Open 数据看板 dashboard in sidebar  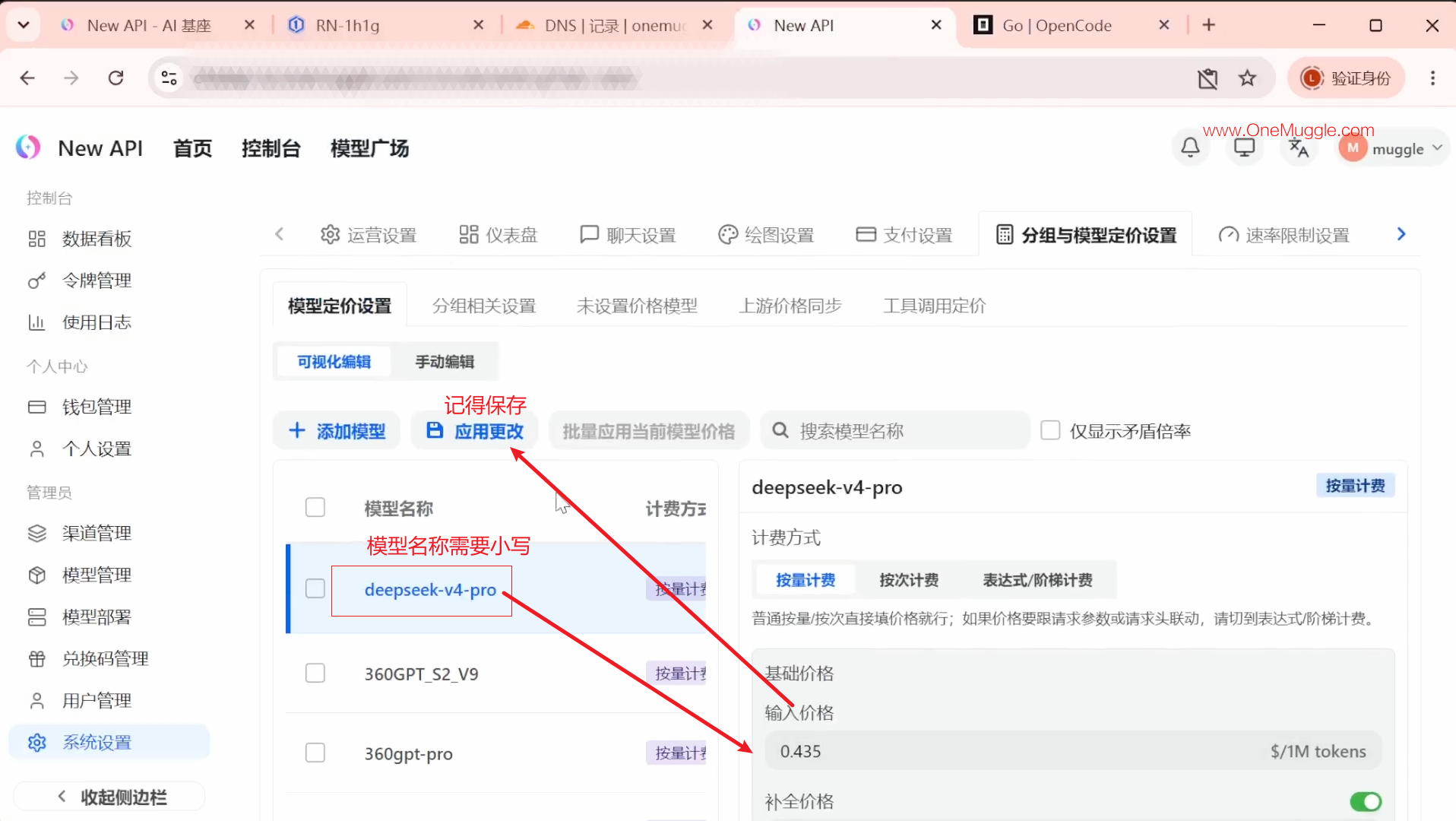[x=97, y=239]
